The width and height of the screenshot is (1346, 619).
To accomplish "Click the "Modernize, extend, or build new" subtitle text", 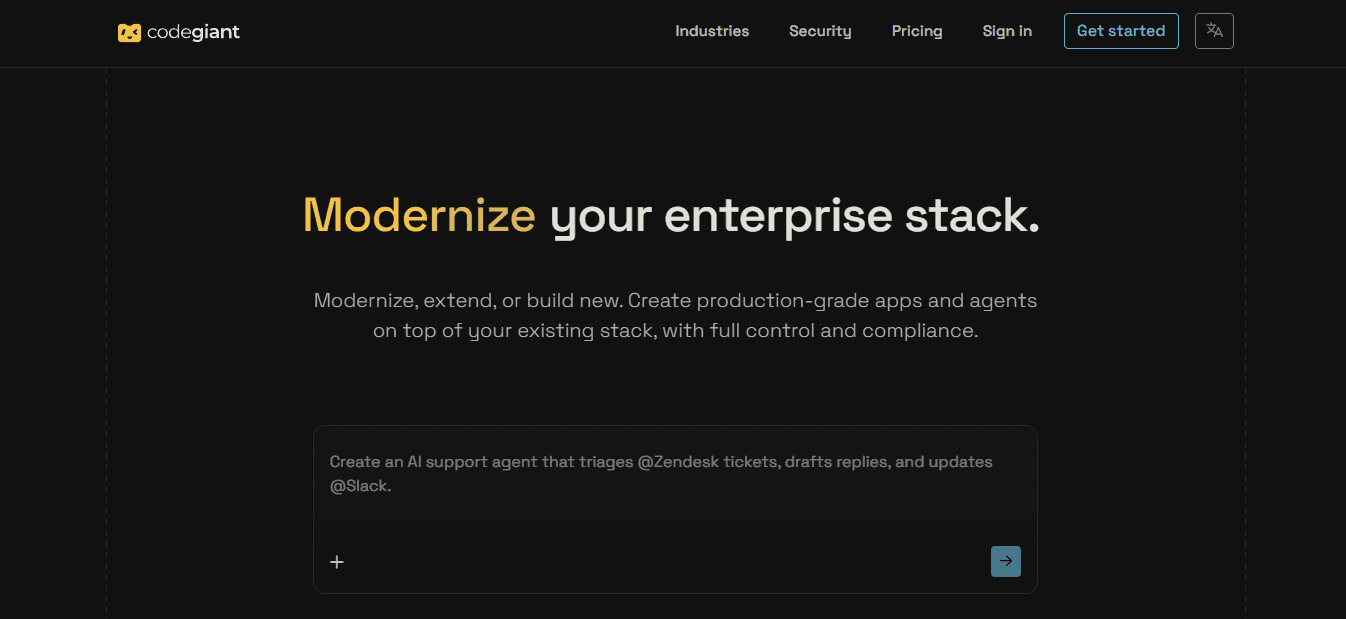I will tap(675, 315).
